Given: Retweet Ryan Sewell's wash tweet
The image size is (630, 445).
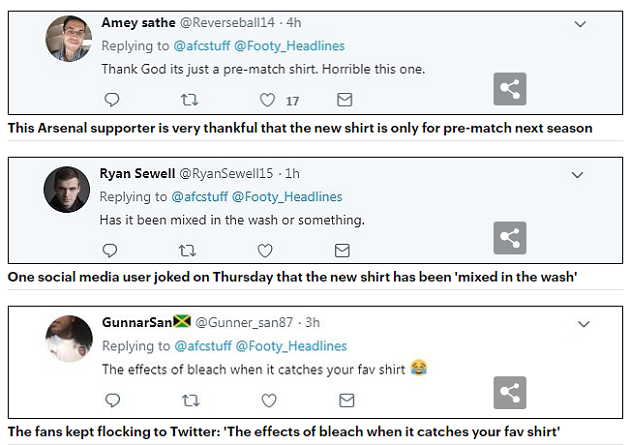Looking at the screenshot, I should pos(187,250).
